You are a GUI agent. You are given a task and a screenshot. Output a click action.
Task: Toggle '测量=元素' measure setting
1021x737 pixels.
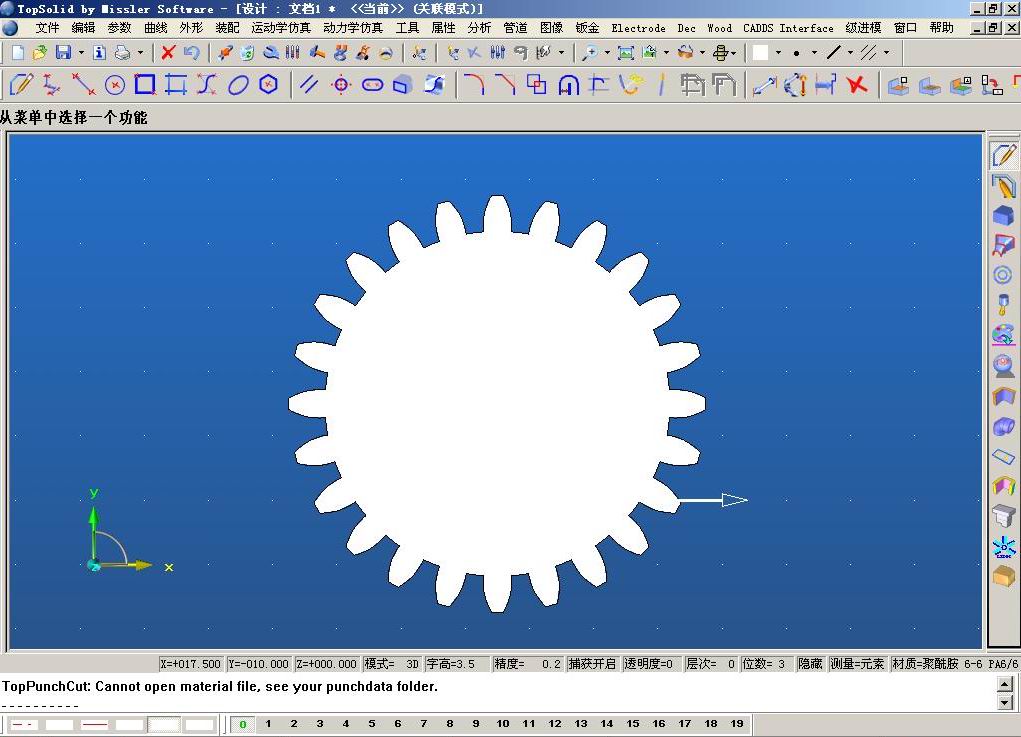coord(857,663)
